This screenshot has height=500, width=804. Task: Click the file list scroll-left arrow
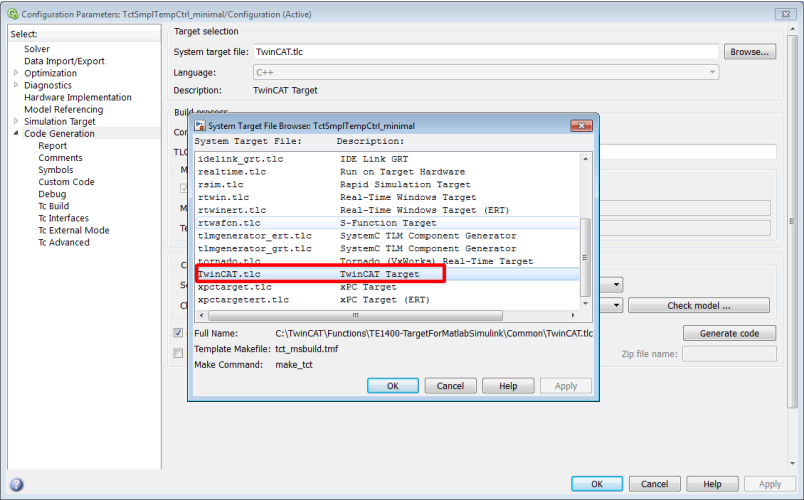[x=202, y=315]
